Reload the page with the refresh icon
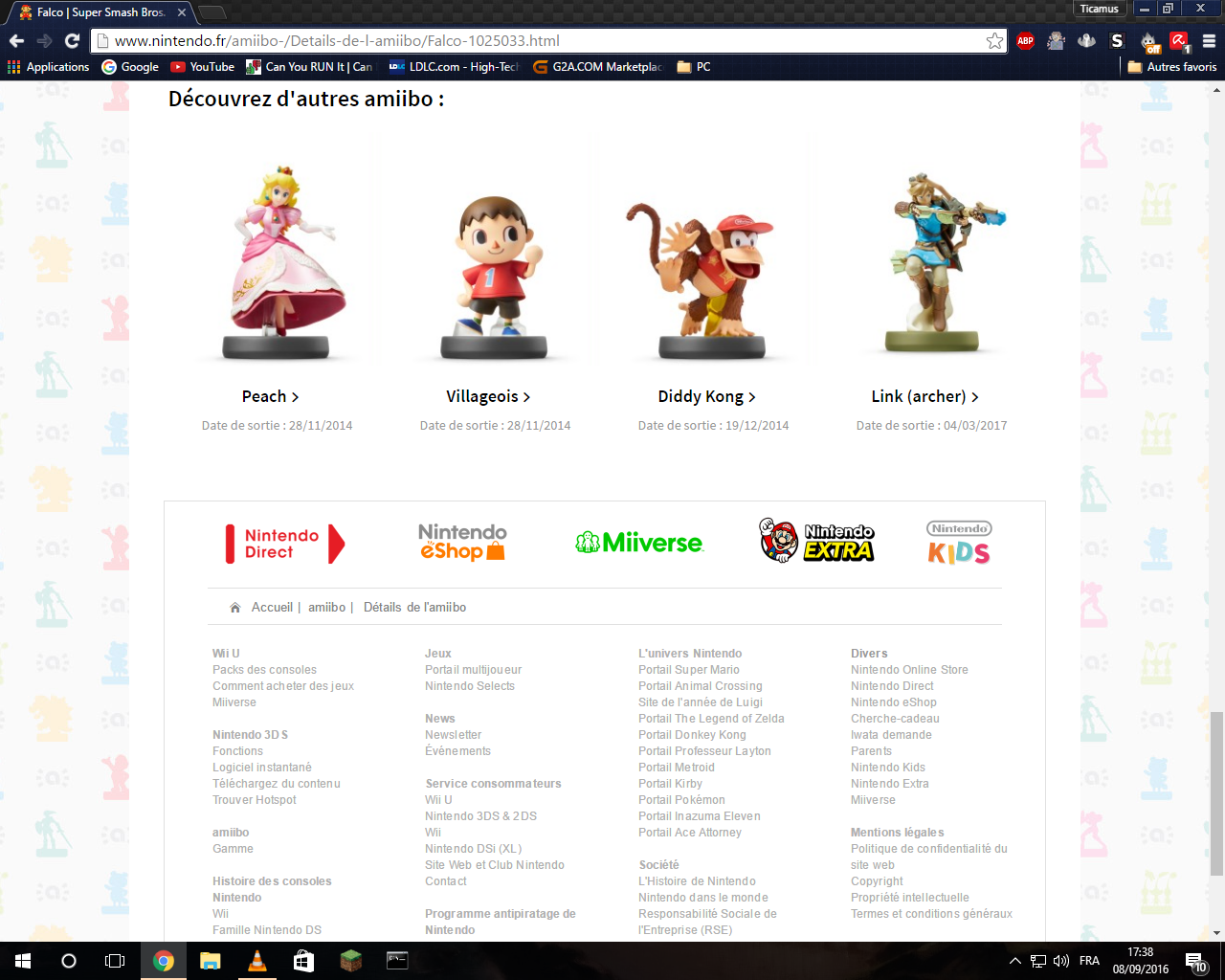1225x980 pixels. click(x=72, y=41)
